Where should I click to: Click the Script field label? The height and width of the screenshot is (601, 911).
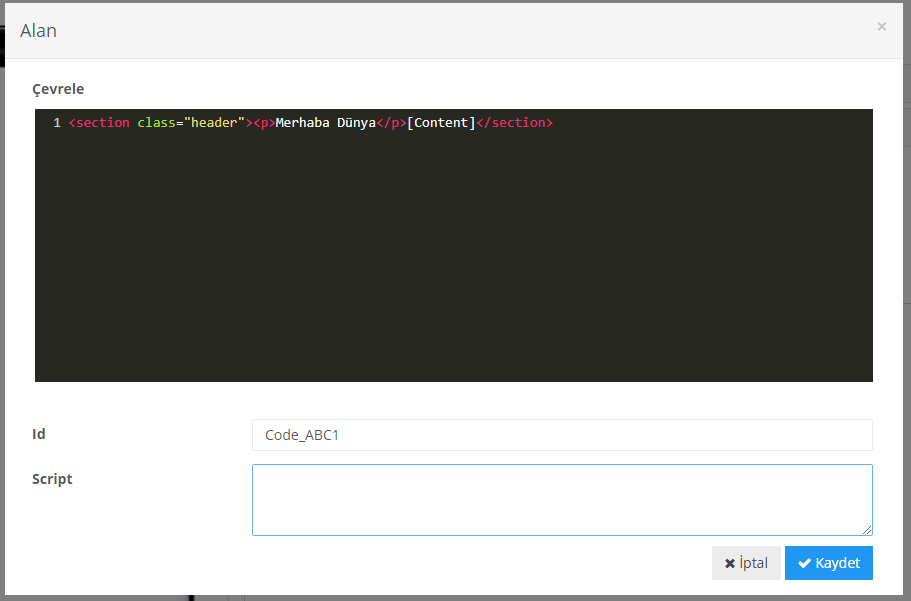point(52,479)
